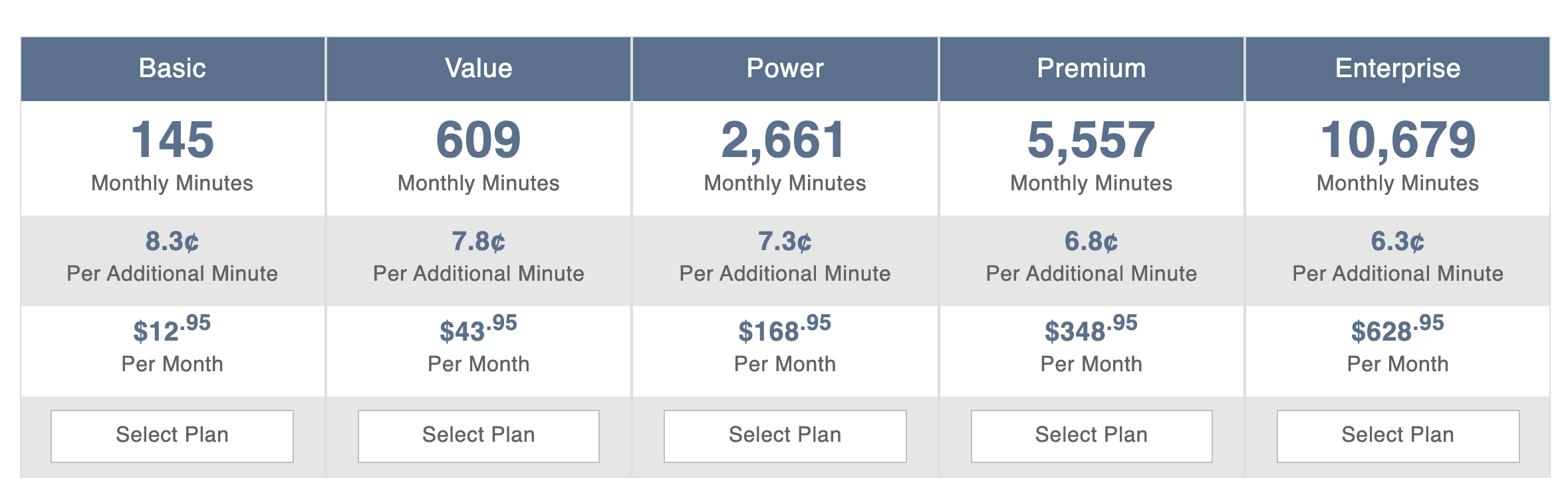
Task: Select the $628.95 per month price
Action: pos(1397,330)
